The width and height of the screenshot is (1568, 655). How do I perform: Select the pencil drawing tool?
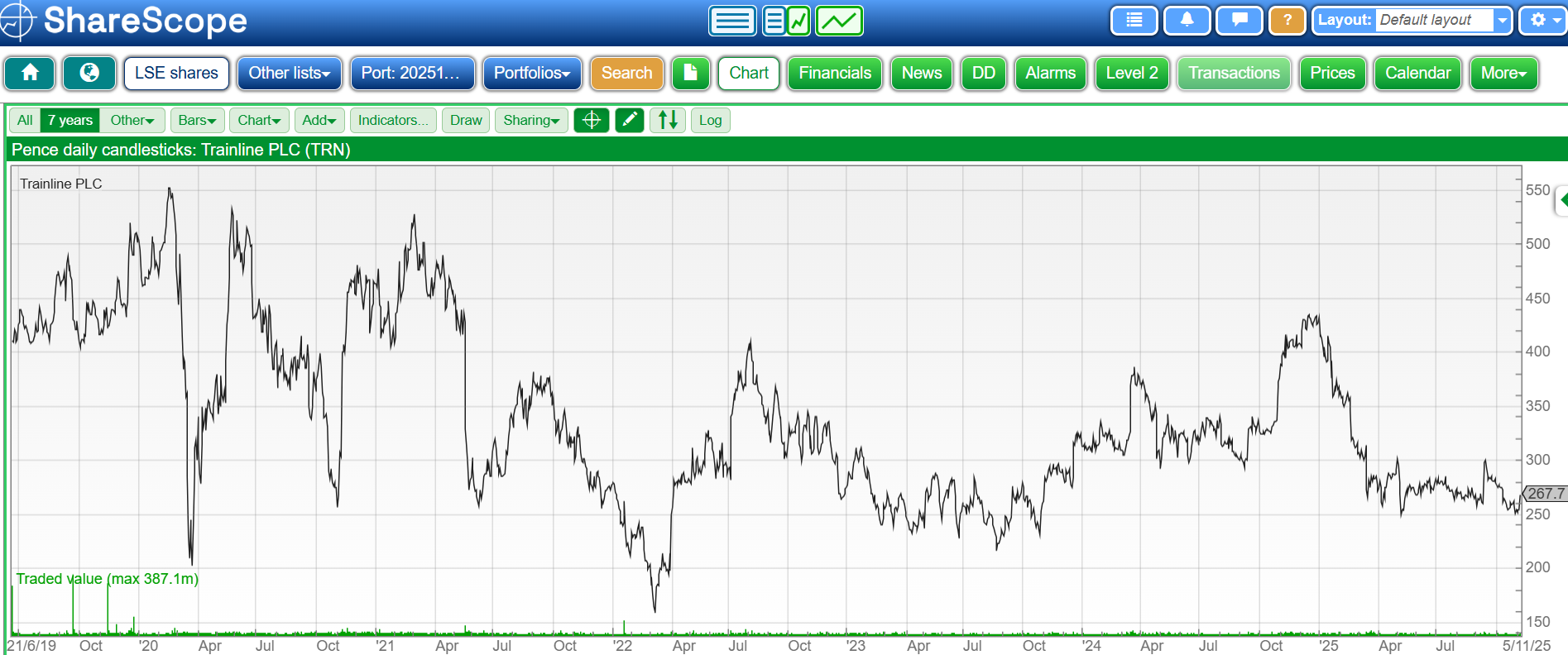tap(630, 120)
